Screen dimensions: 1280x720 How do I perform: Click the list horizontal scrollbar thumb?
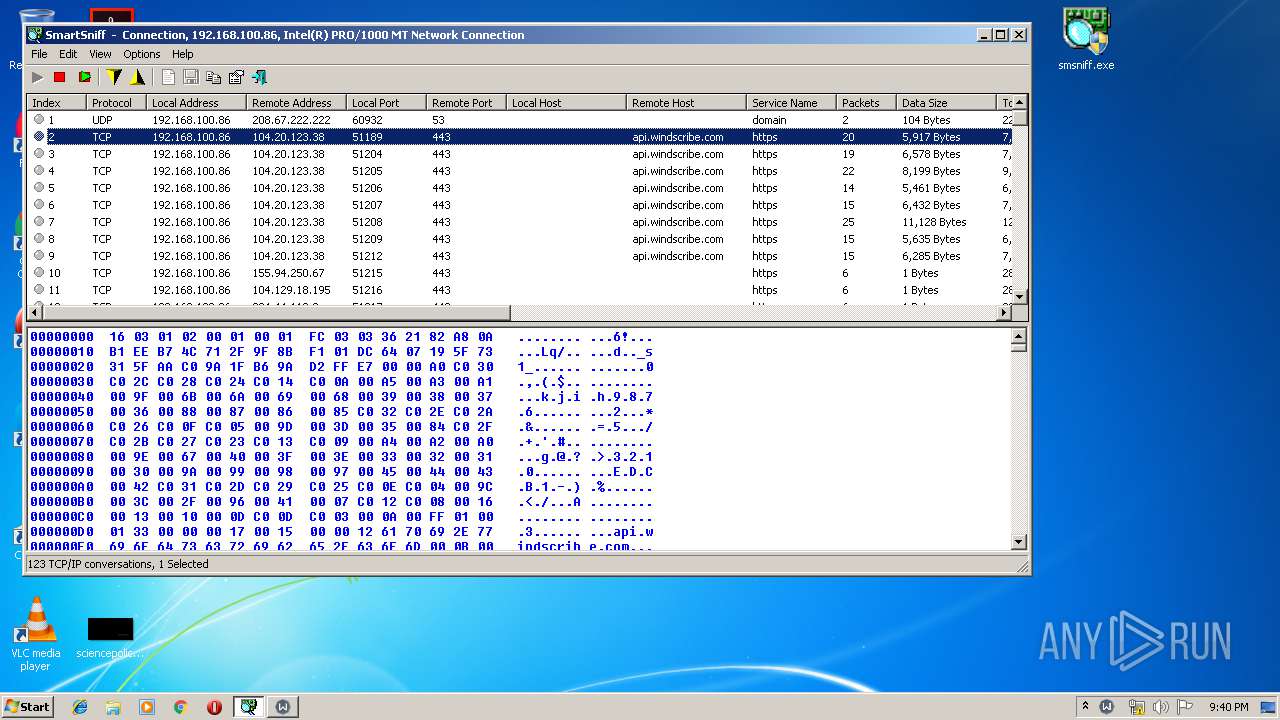coord(275,313)
